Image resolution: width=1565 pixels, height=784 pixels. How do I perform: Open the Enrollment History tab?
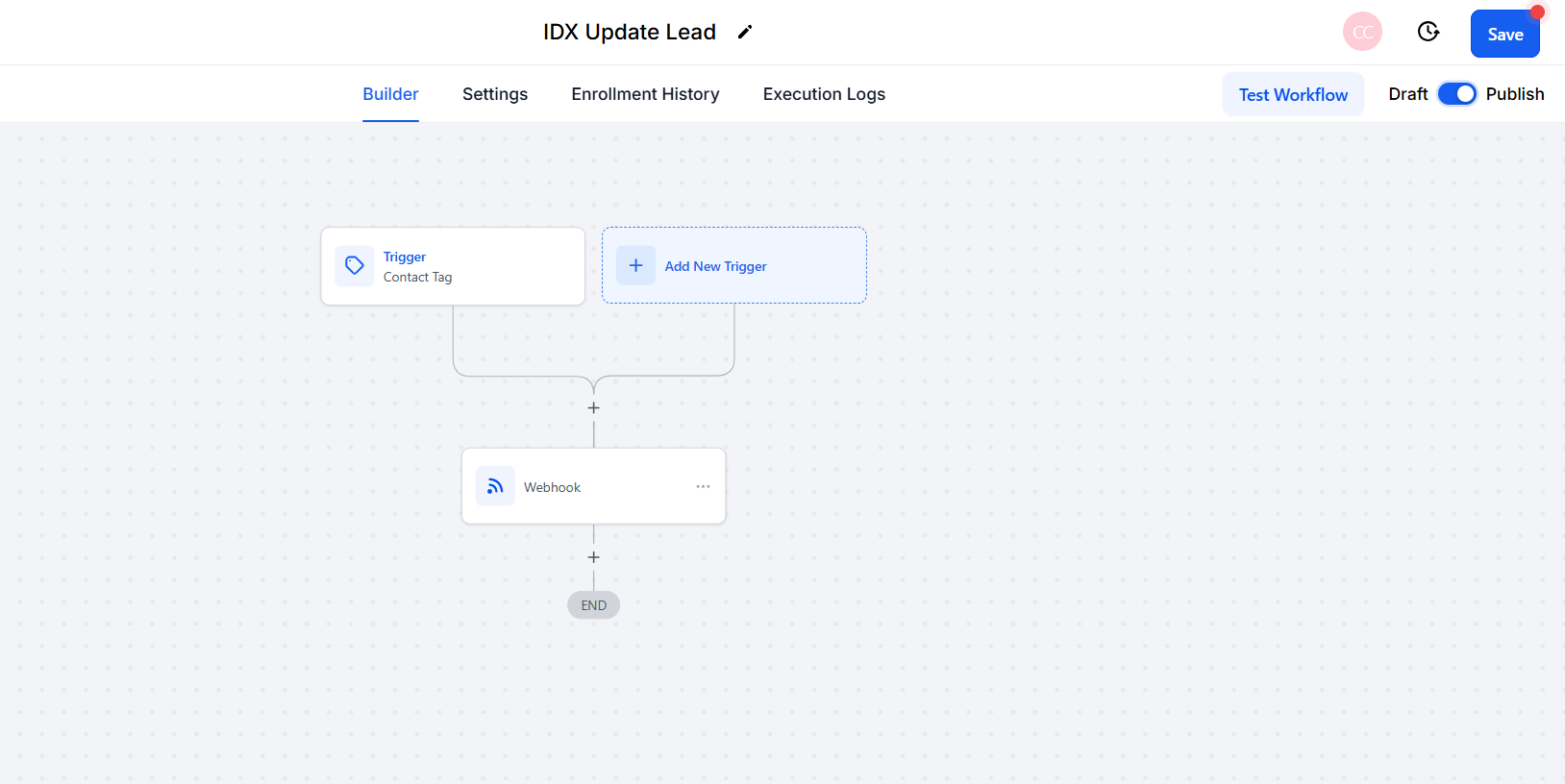click(645, 94)
